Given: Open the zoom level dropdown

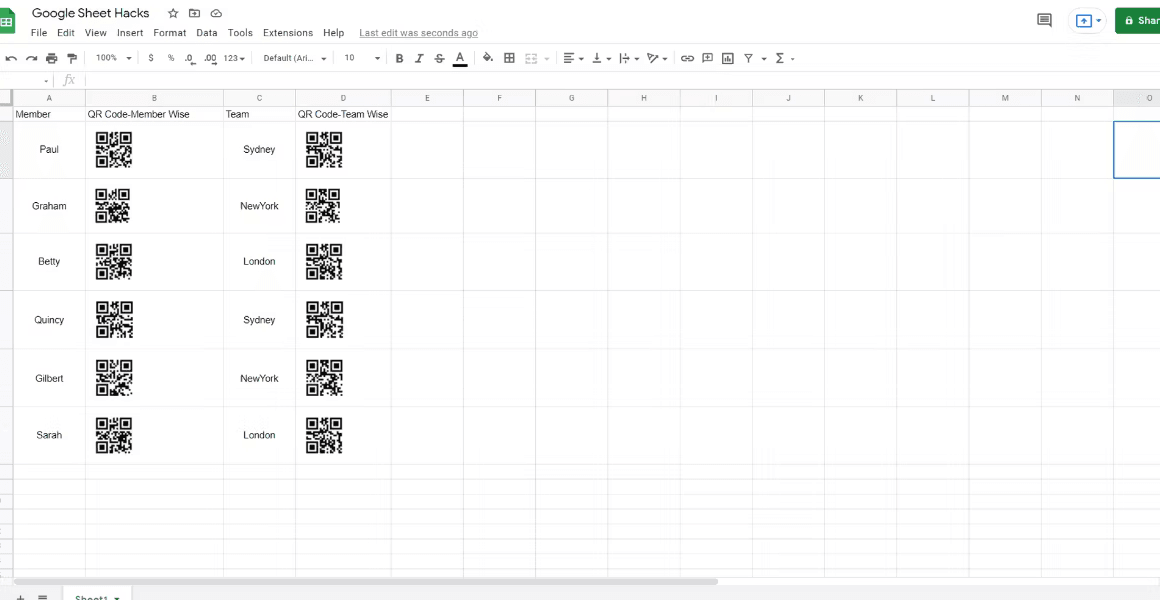Looking at the screenshot, I should (x=113, y=58).
